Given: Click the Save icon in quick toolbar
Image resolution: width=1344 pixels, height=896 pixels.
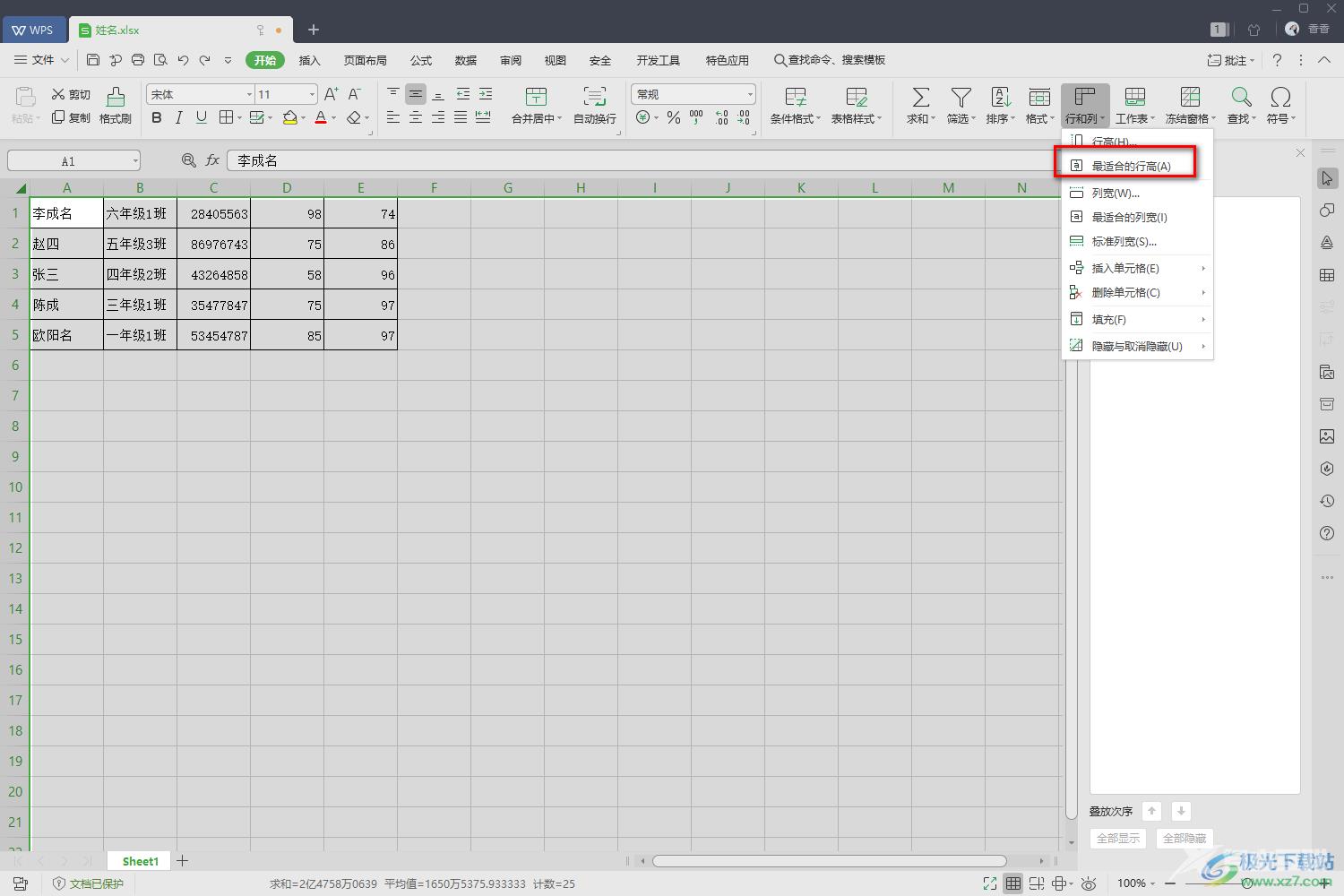Looking at the screenshot, I should (93, 60).
